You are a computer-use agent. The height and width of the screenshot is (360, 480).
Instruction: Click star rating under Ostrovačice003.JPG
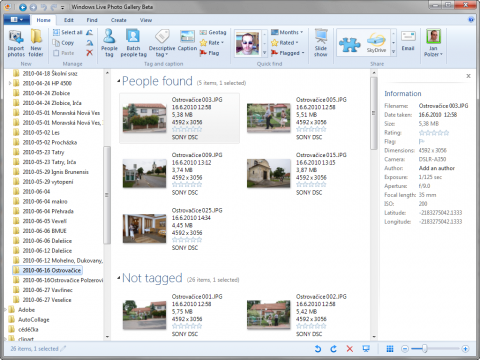pyautogui.click(x=187, y=129)
